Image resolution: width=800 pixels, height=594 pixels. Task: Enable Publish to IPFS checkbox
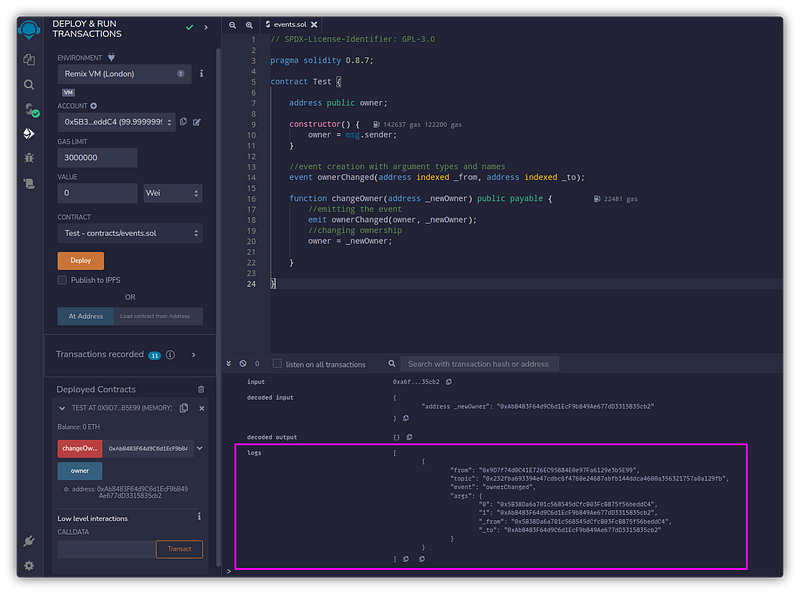coord(63,280)
